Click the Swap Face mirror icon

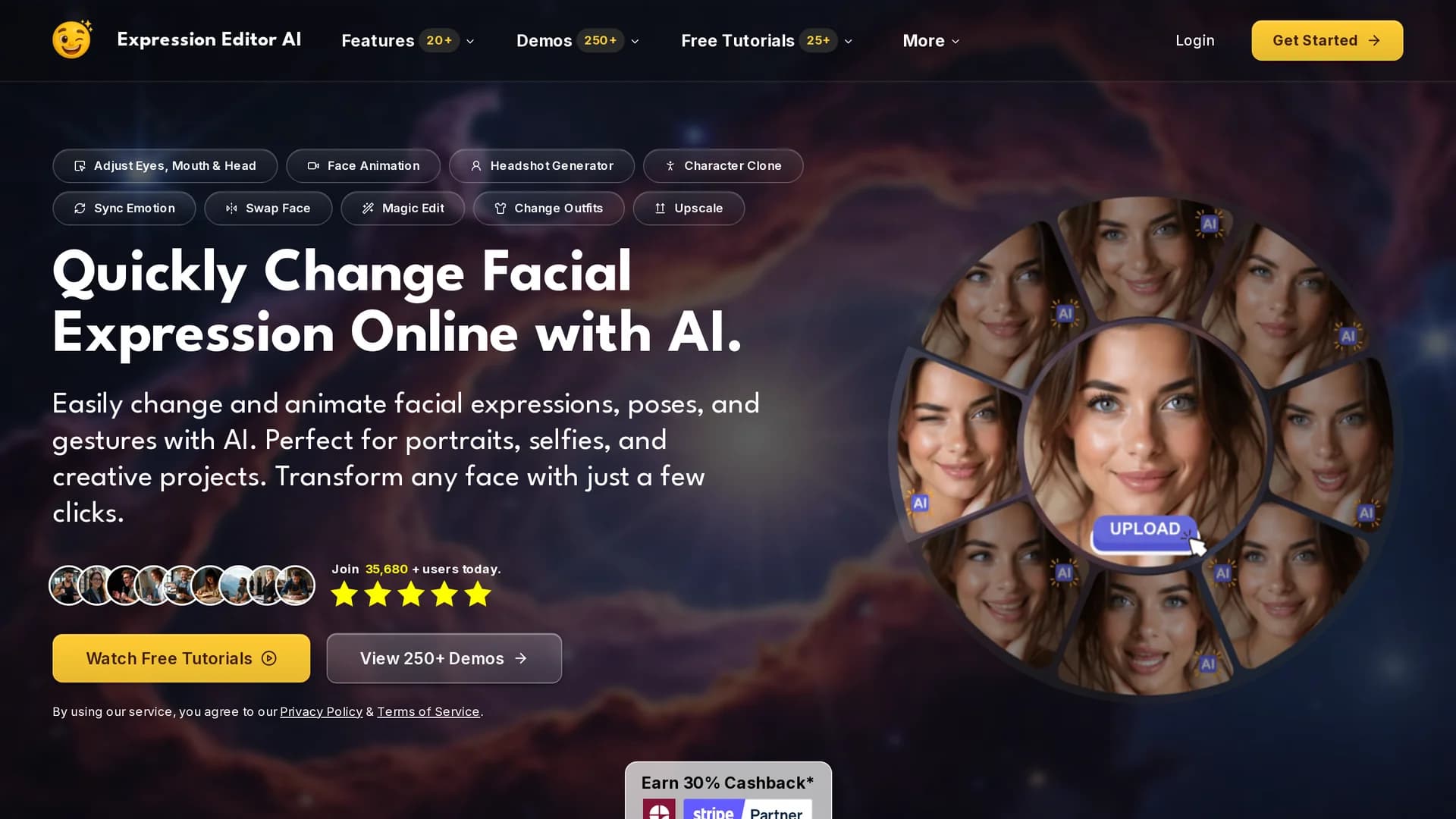(x=231, y=209)
